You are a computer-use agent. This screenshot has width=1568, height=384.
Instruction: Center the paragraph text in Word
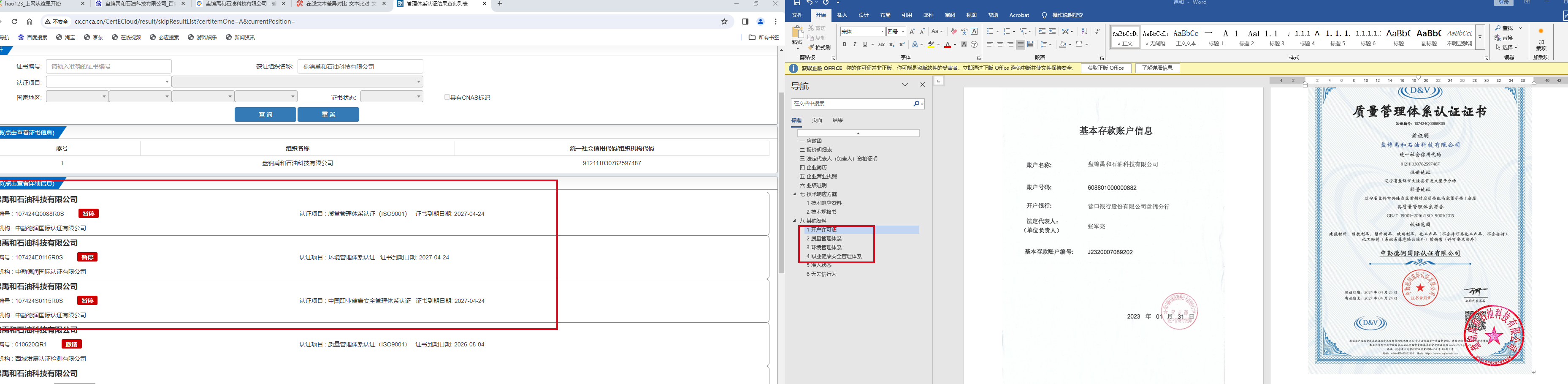coord(1001,44)
